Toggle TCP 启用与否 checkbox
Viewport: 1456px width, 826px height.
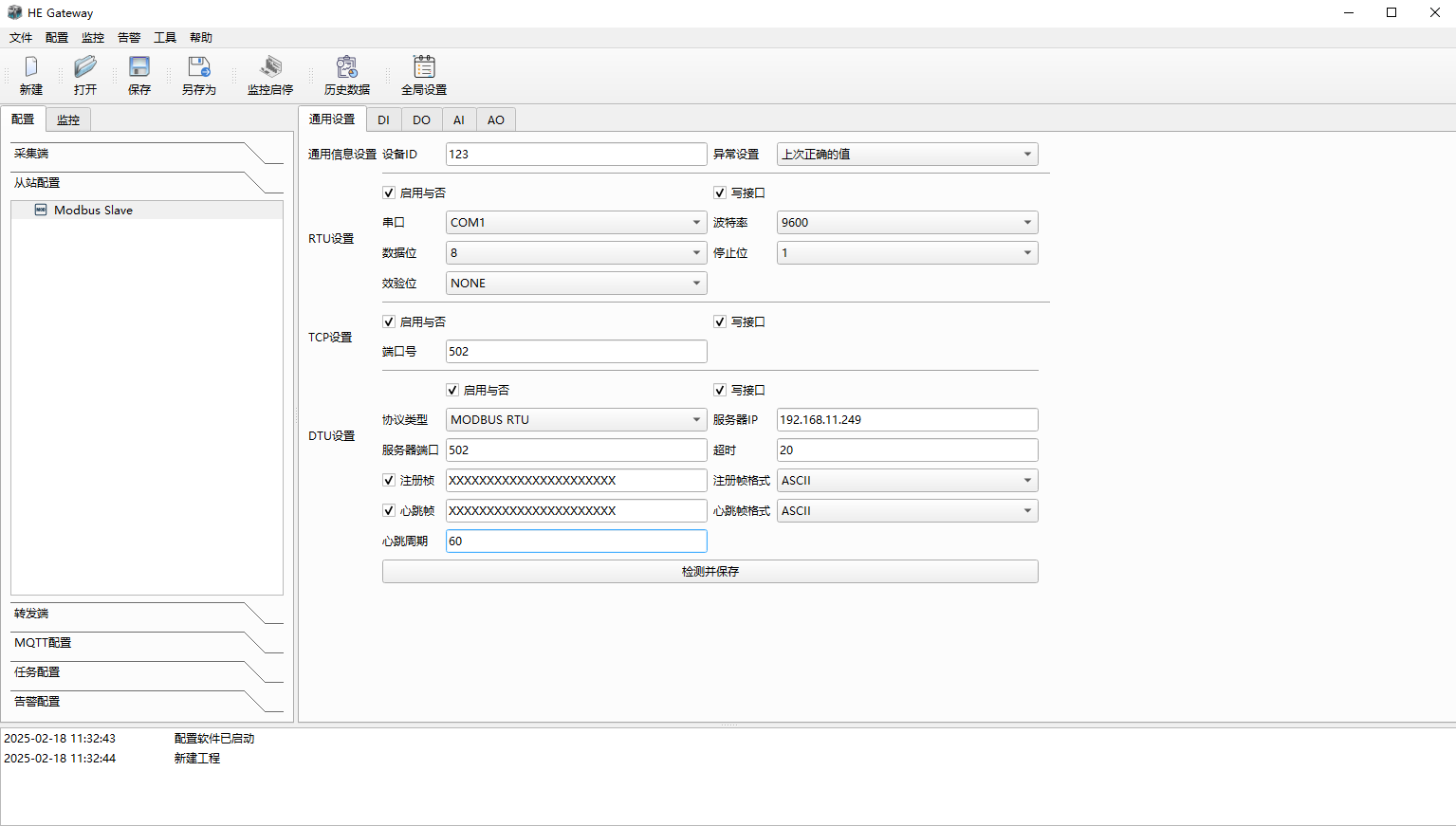389,321
